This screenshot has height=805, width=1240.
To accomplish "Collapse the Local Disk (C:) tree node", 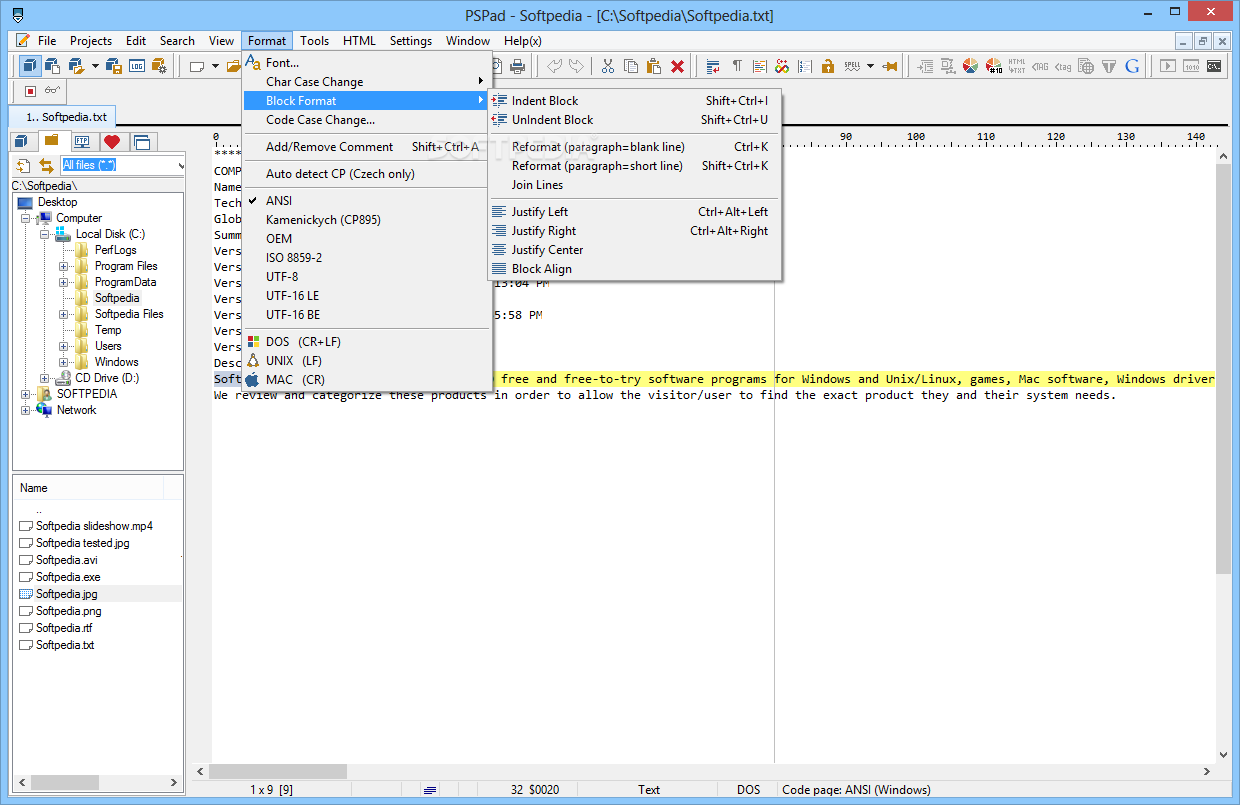I will tap(45, 234).
